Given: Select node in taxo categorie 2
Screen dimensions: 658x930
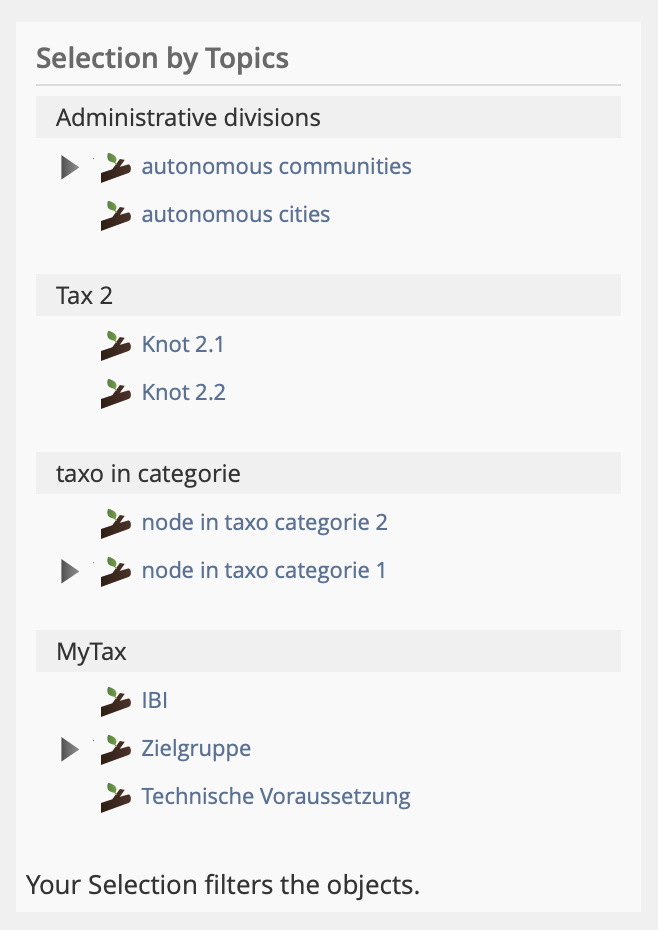Looking at the screenshot, I should (x=264, y=522).
